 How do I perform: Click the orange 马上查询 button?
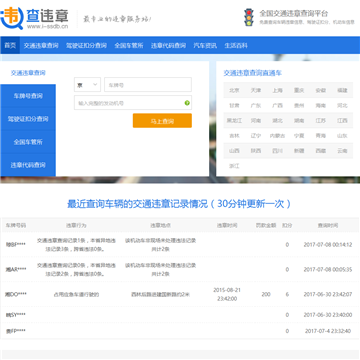coord(162,121)
